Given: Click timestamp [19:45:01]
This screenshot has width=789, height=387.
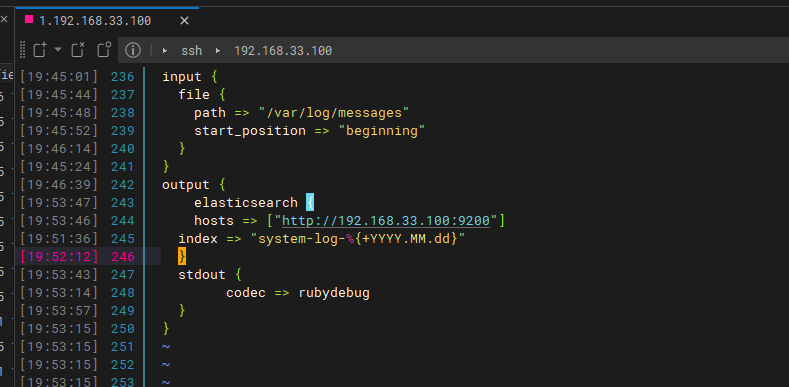Looking at the screenshot, I should [58, 77].
